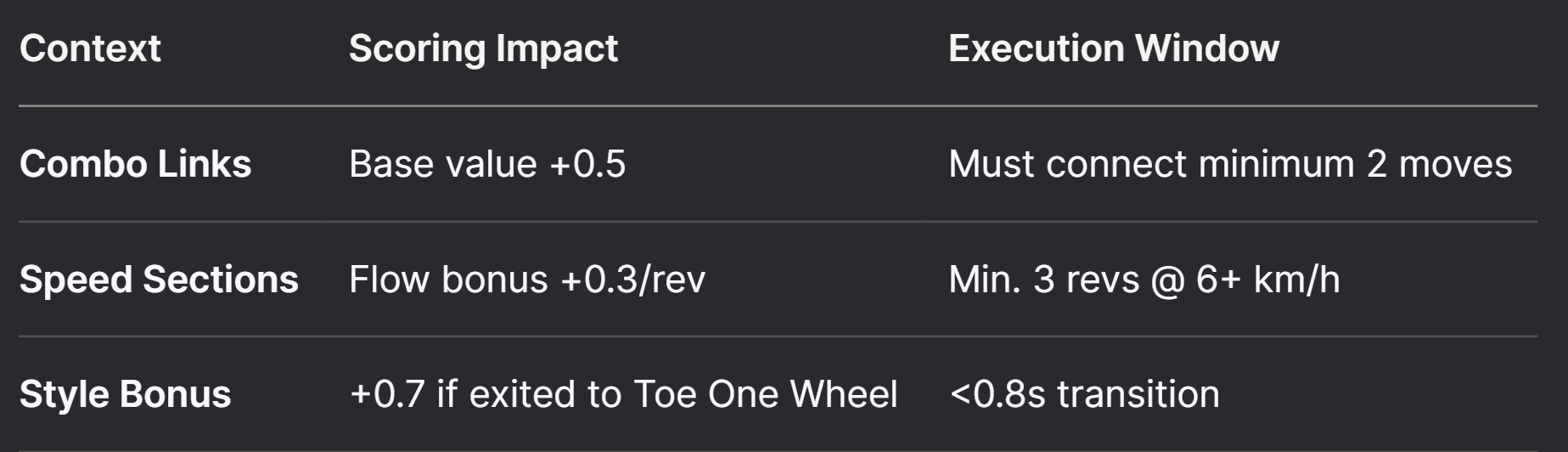The image size is (1568, 452).
Task: Click the Flow bonus +0.3/rev cell
Action: point(527,280)
